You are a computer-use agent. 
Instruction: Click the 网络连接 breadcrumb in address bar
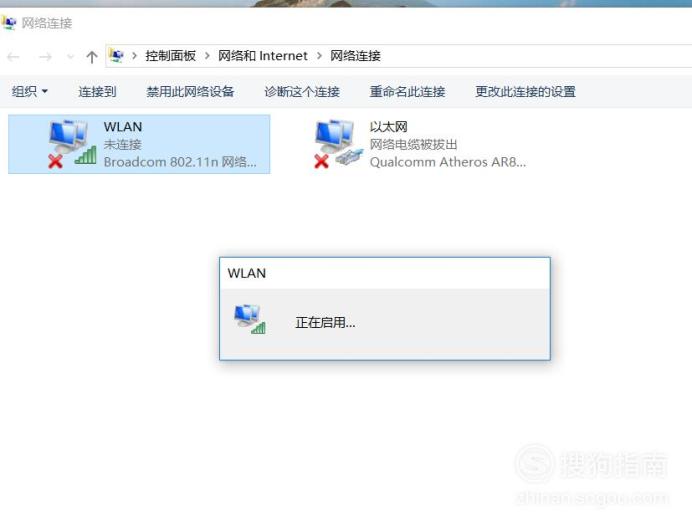click(355, 56)
